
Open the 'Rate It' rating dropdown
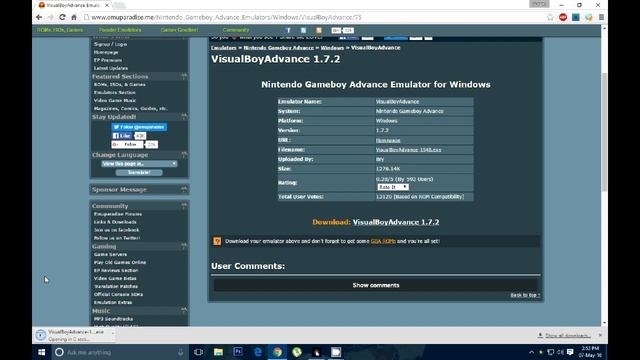point(393,187)
